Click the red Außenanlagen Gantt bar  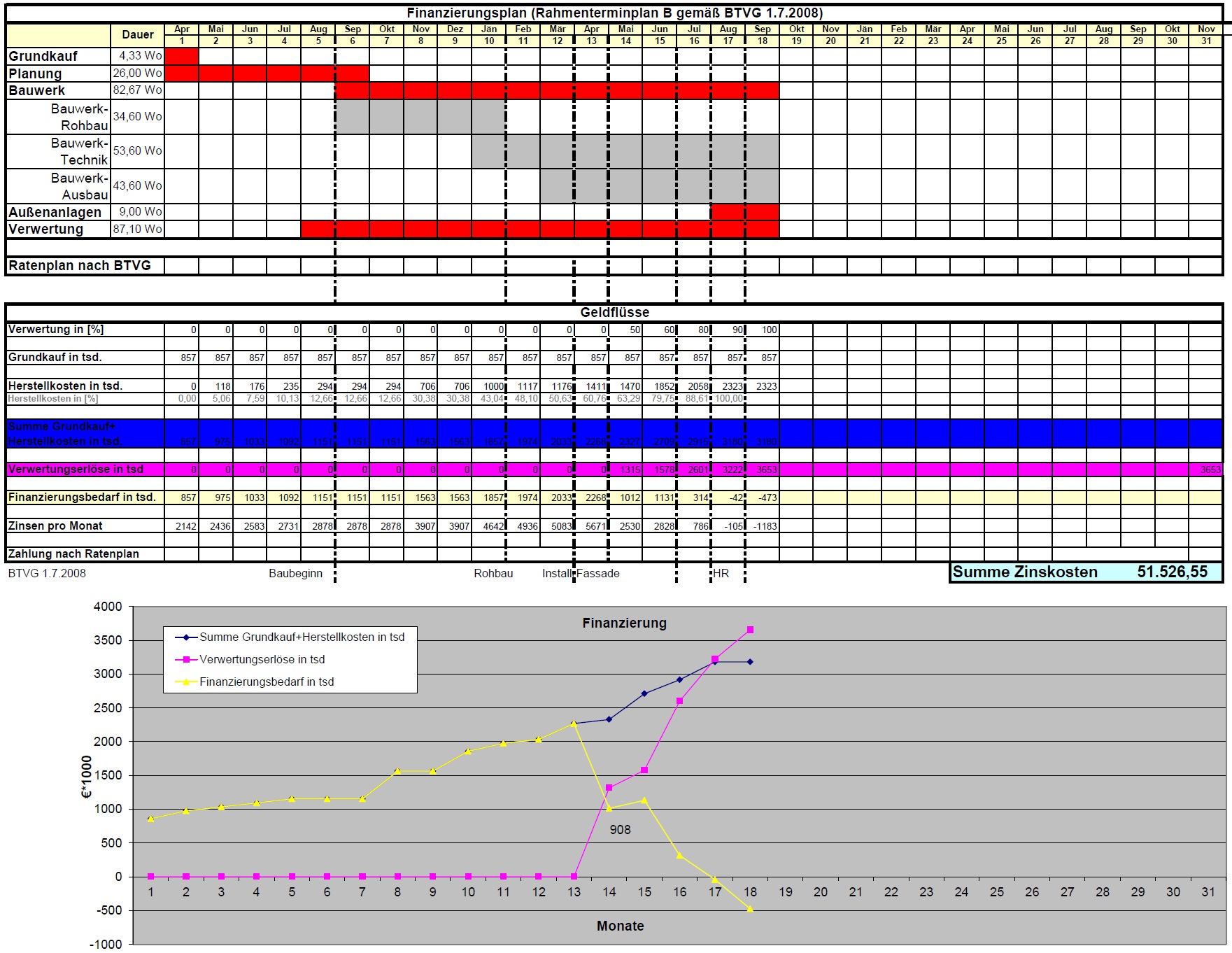click(745, 212)
